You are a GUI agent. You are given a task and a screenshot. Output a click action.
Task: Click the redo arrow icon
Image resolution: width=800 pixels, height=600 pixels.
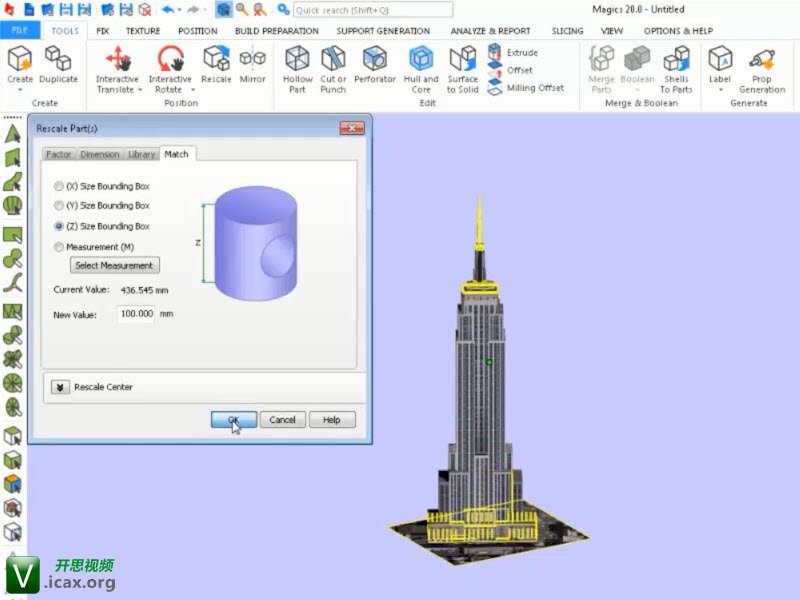[x=193, y=9]
